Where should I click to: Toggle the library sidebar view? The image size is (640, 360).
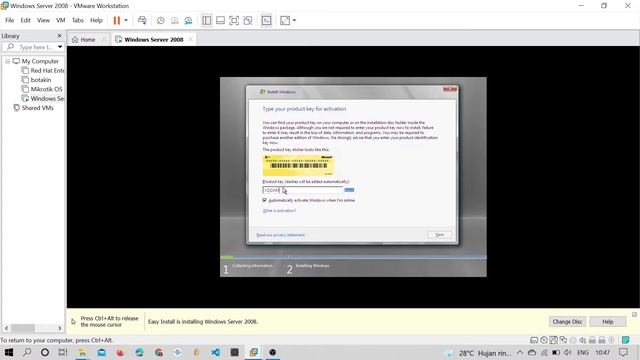pyautogui.click(x=207, y=20)
